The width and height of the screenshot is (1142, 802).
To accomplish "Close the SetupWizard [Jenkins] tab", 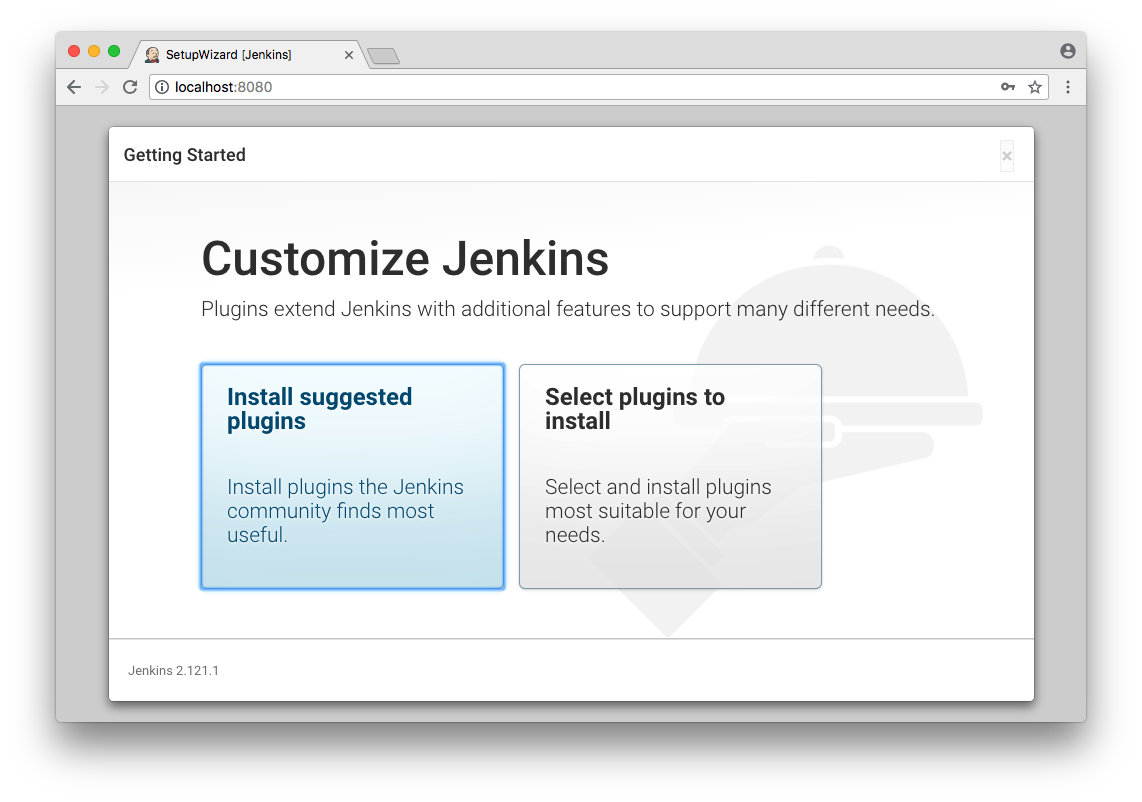I will click(349, 55).
